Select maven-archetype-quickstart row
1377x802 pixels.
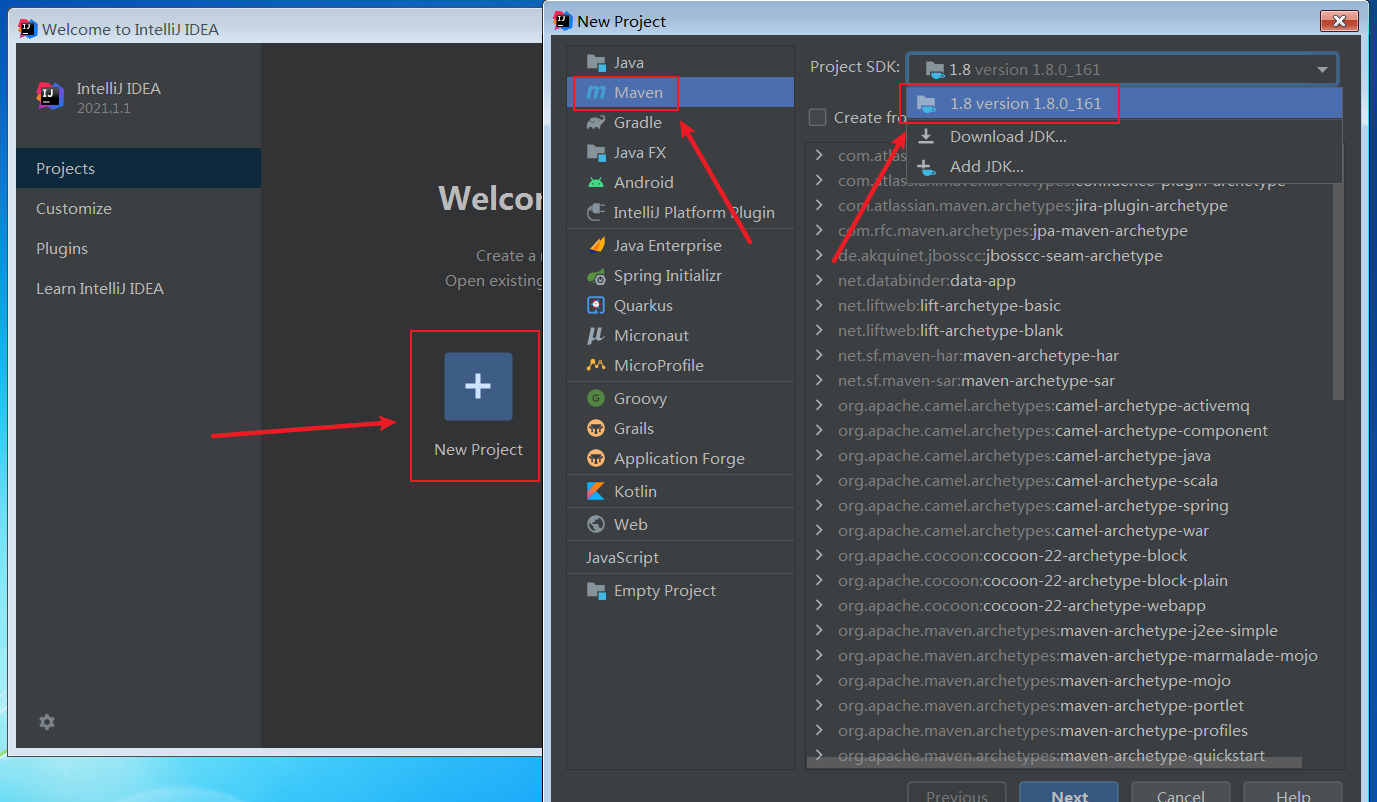pyautogui.click(x=1070, y=755)
